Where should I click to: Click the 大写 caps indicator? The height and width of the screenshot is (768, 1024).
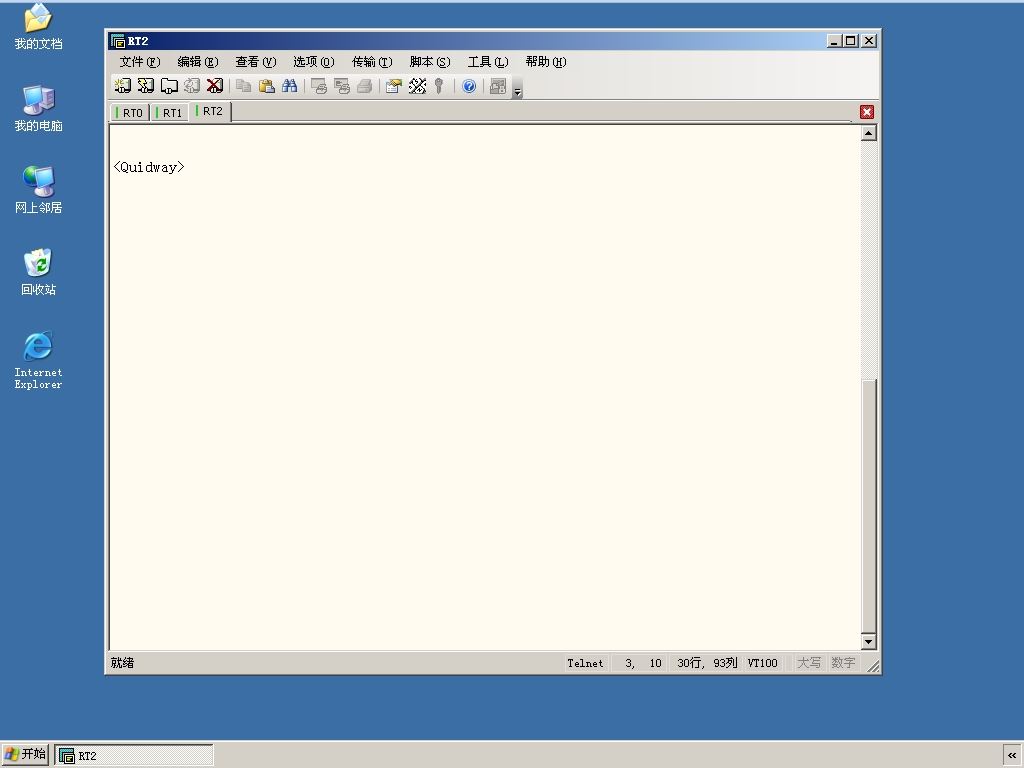pos(808,663)
